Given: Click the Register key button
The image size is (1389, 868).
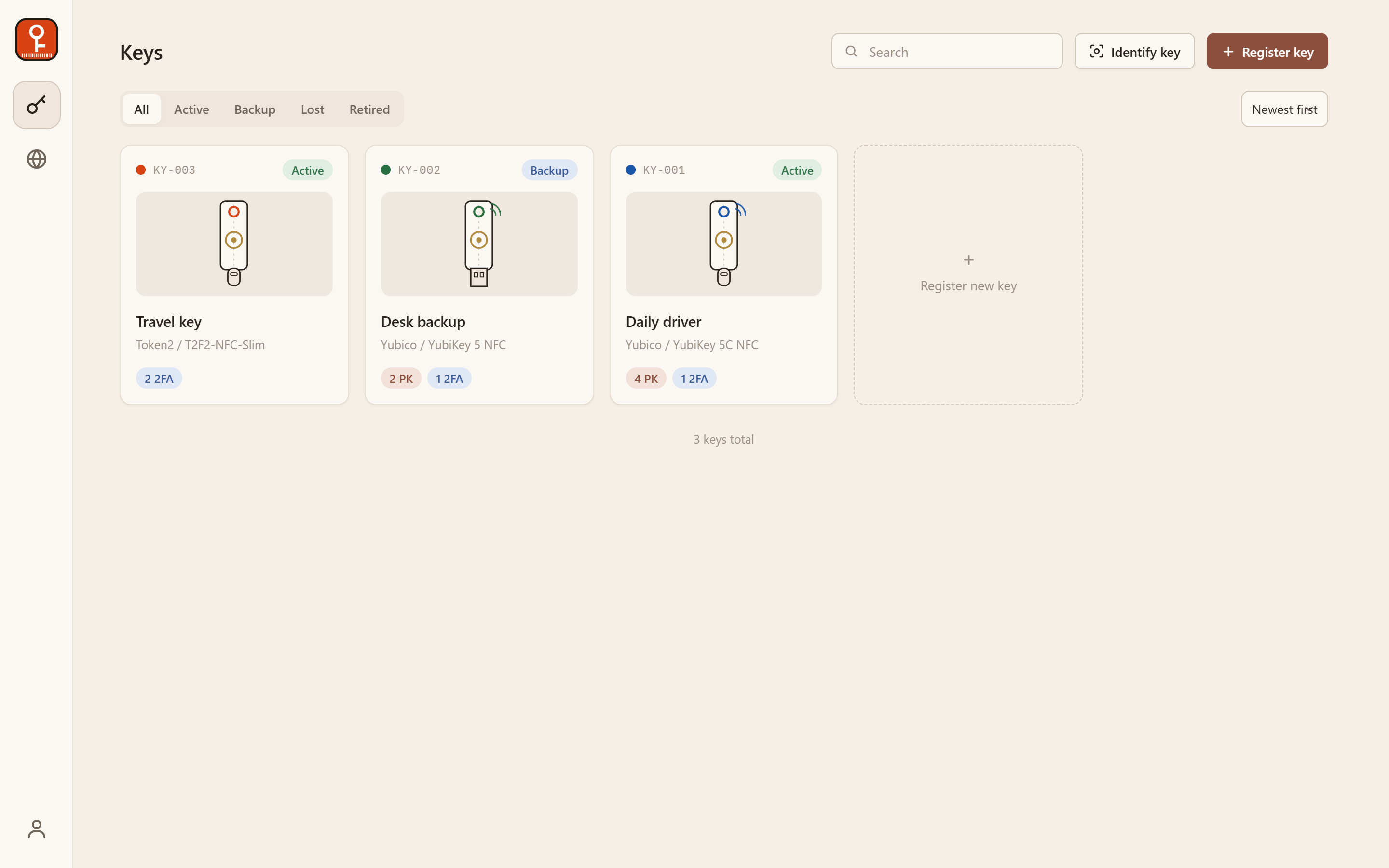Looking at the screenshot, I should pos(1267,52).
